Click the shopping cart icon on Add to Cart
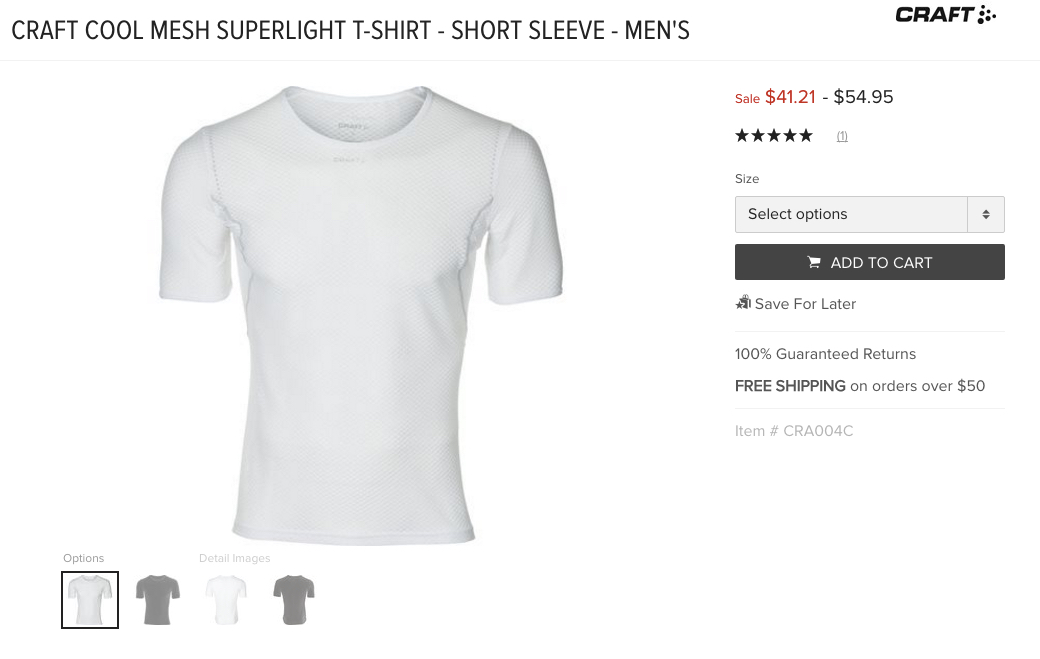Viewport: 1040px width, 659px height. click(x=814, y=262)
